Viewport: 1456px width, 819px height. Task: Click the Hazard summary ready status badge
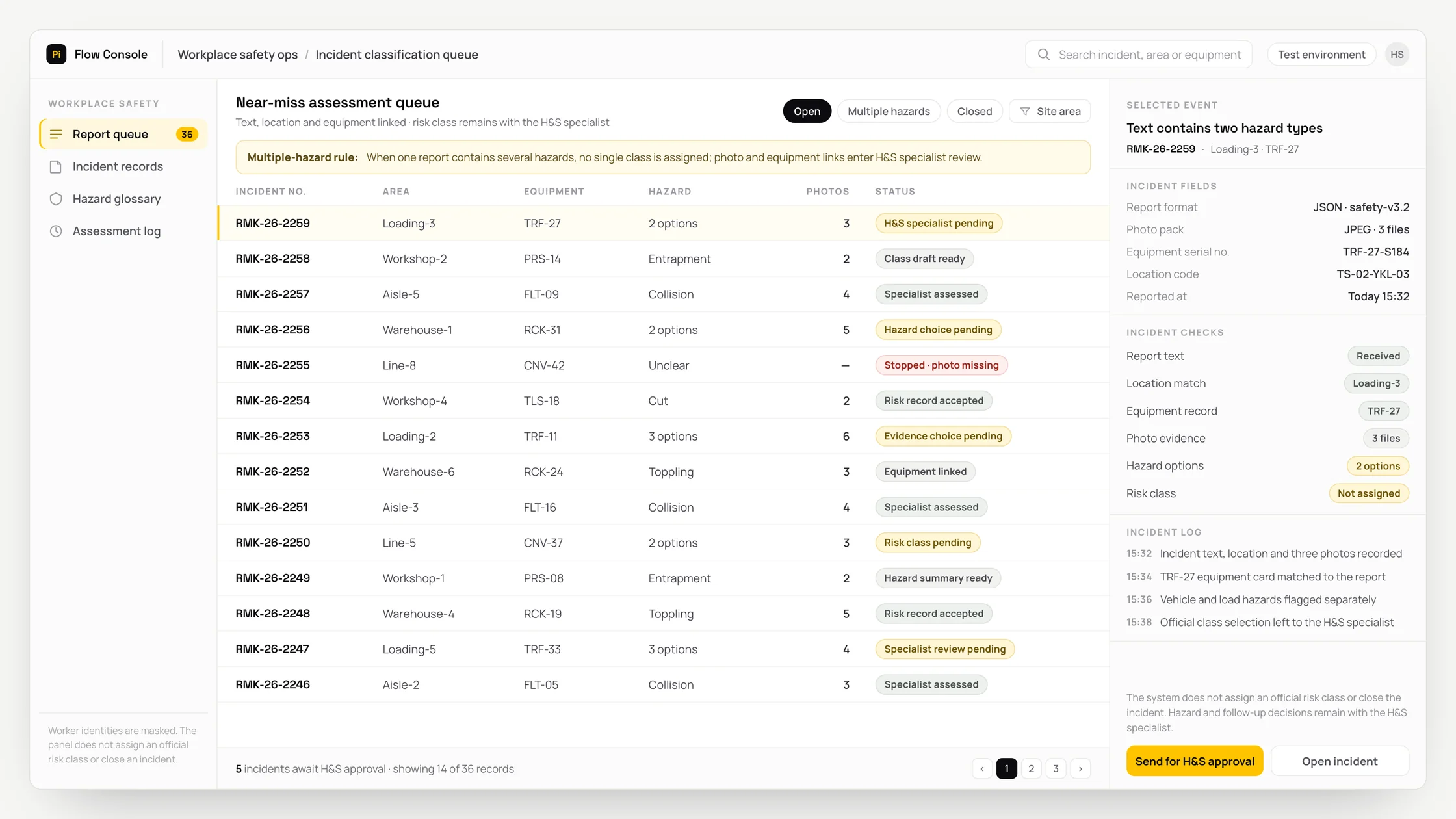938,578
